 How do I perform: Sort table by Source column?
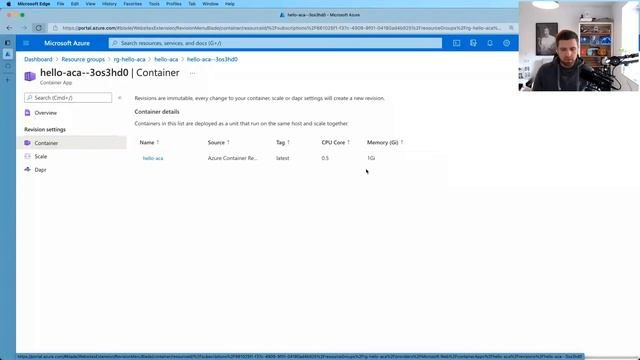(218, 142)
